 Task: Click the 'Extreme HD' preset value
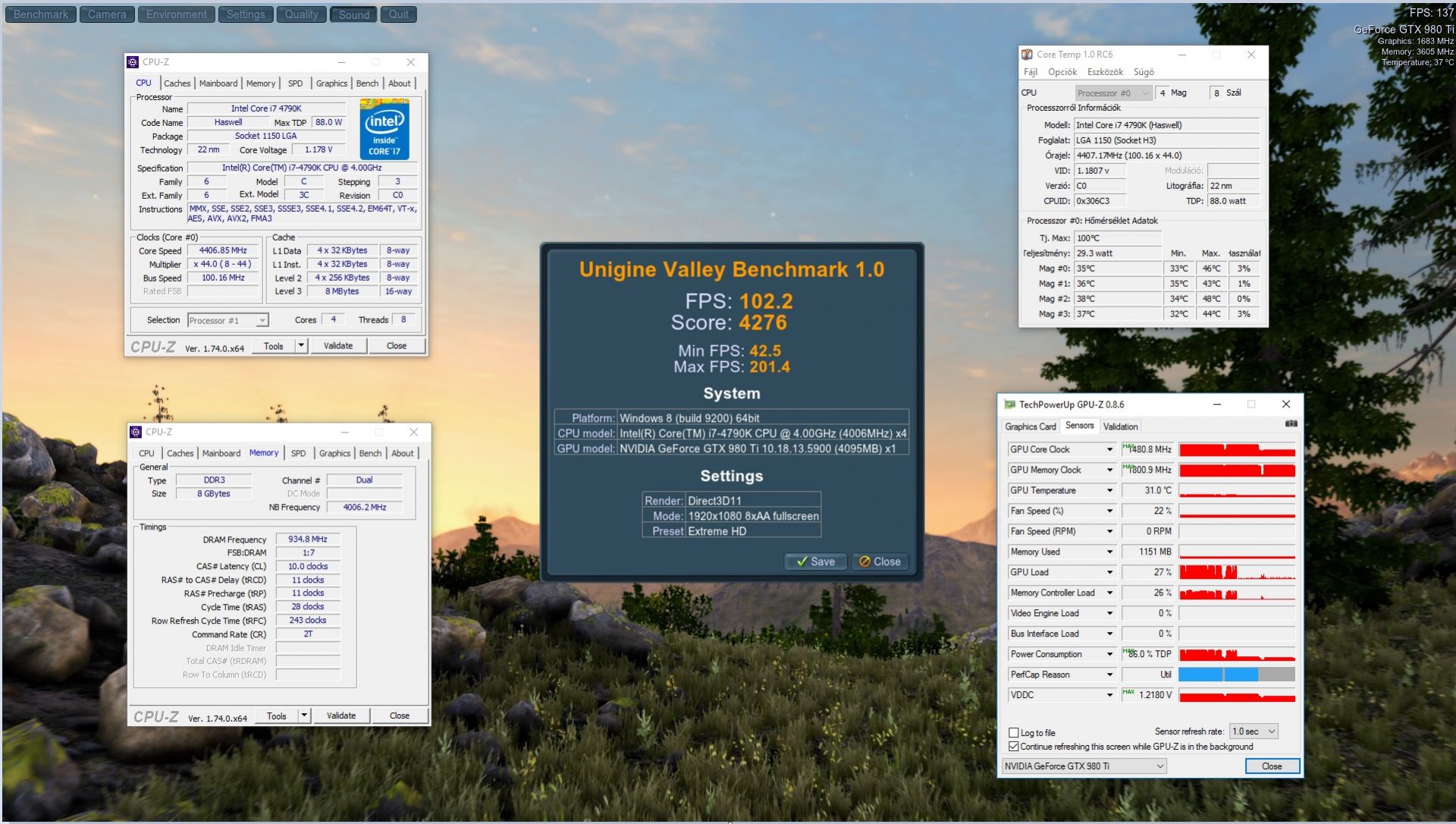[717, 531]
